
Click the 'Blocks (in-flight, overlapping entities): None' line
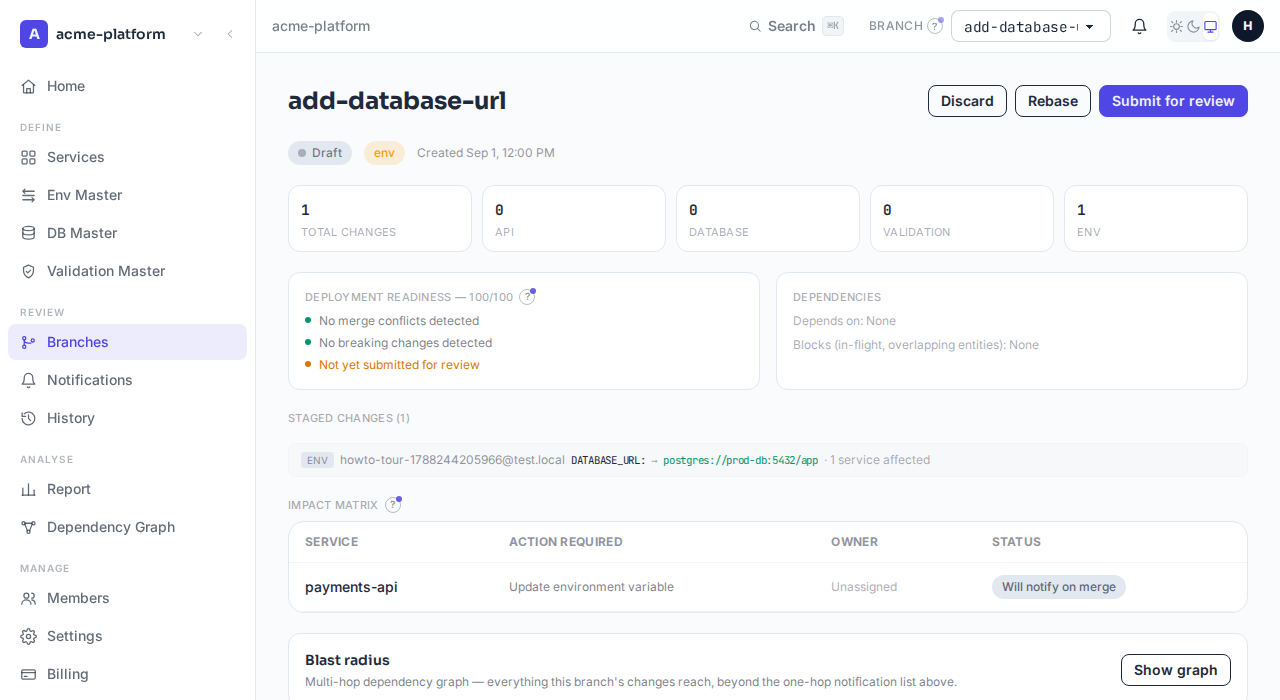tap(916, 345)
